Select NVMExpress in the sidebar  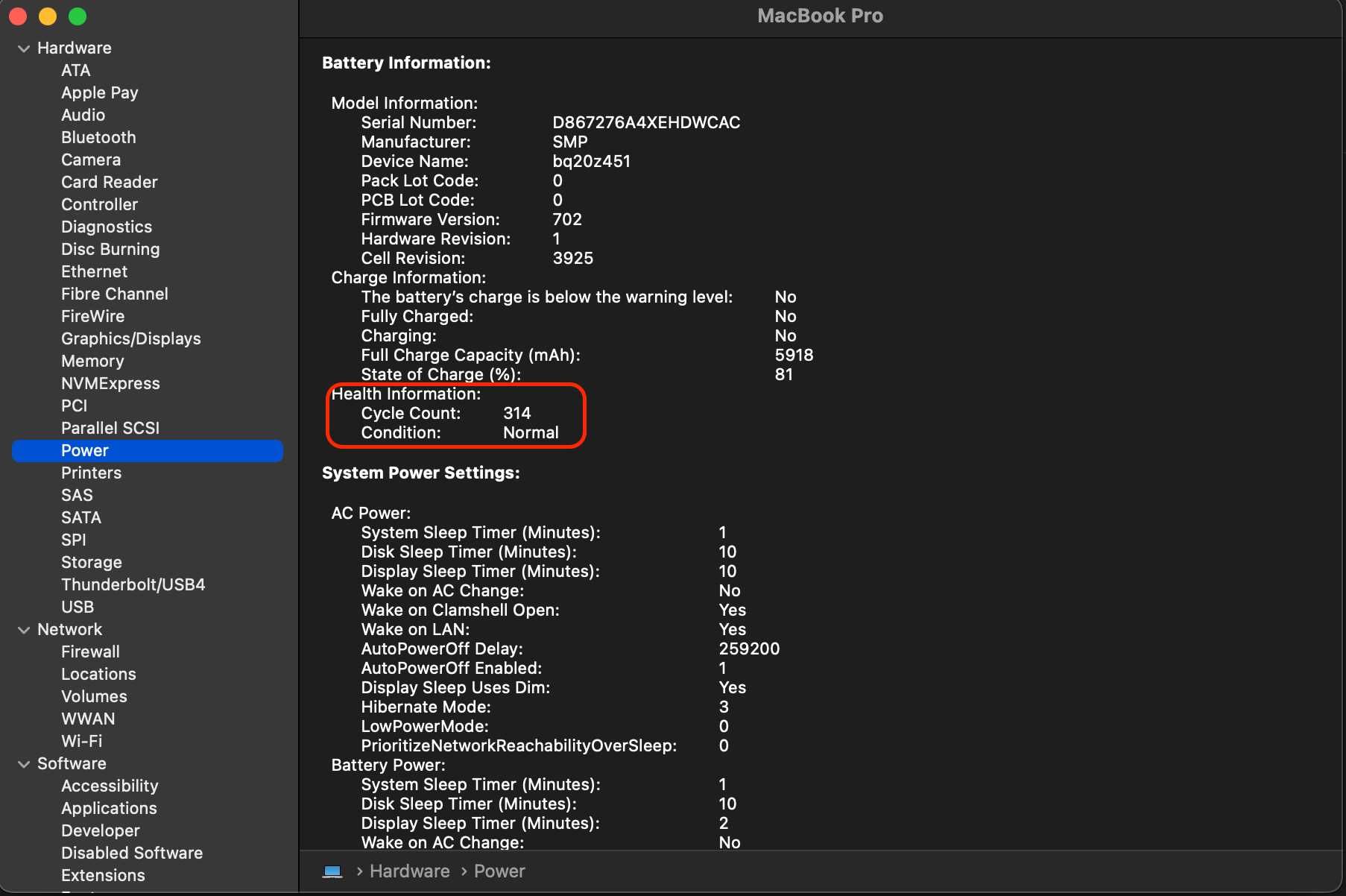tap(111, 384)
